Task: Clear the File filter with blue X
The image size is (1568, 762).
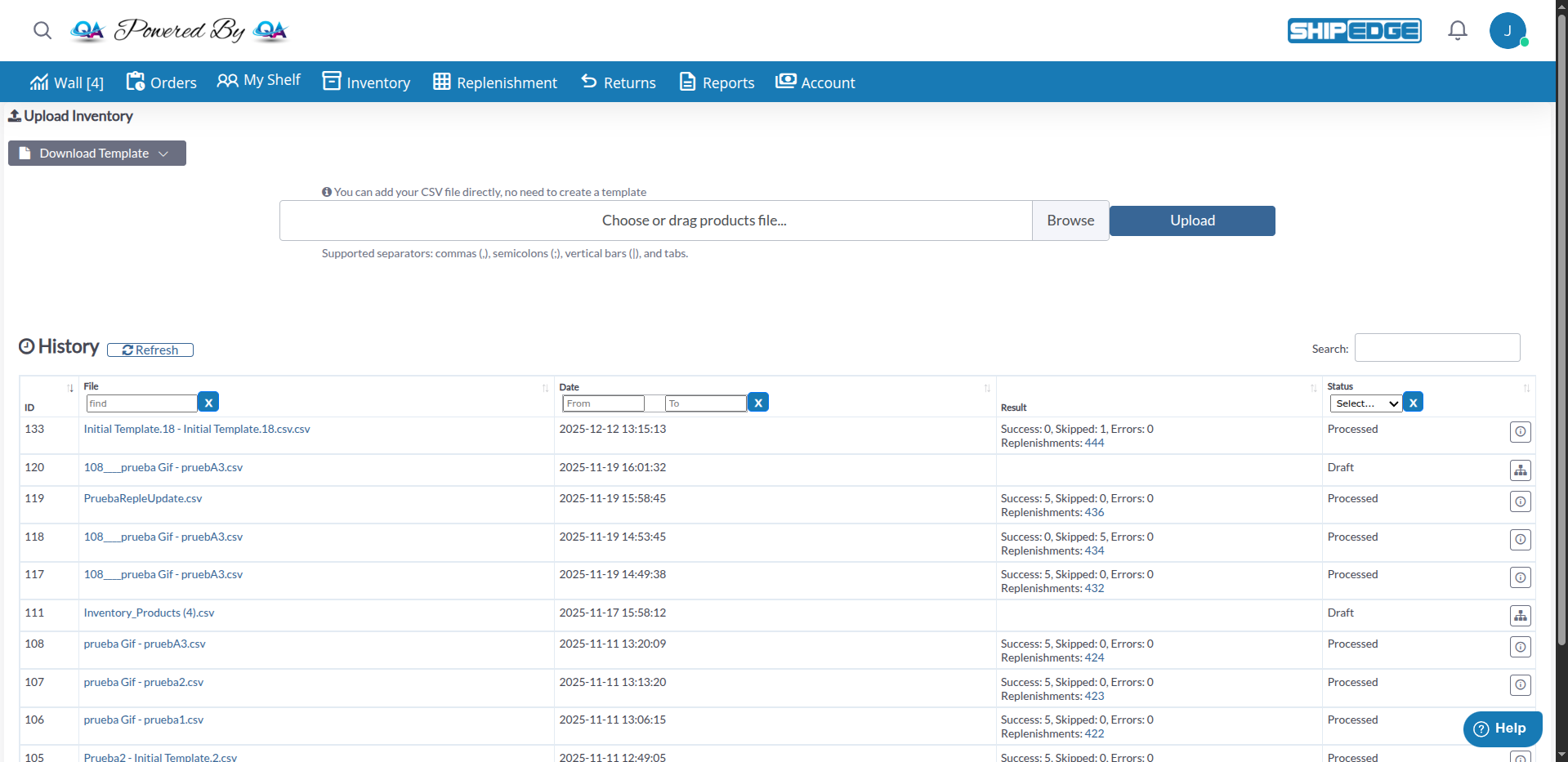Action: [208, 402]
